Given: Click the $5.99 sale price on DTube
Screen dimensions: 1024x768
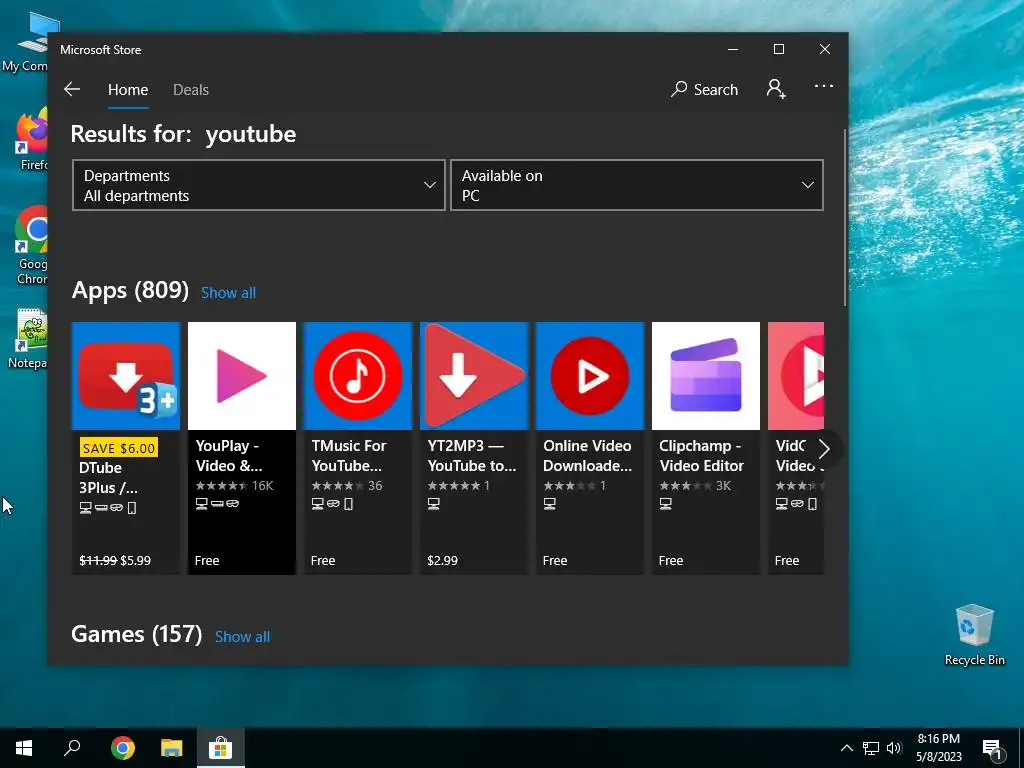Looking at the screenshot, I should 136,560.
